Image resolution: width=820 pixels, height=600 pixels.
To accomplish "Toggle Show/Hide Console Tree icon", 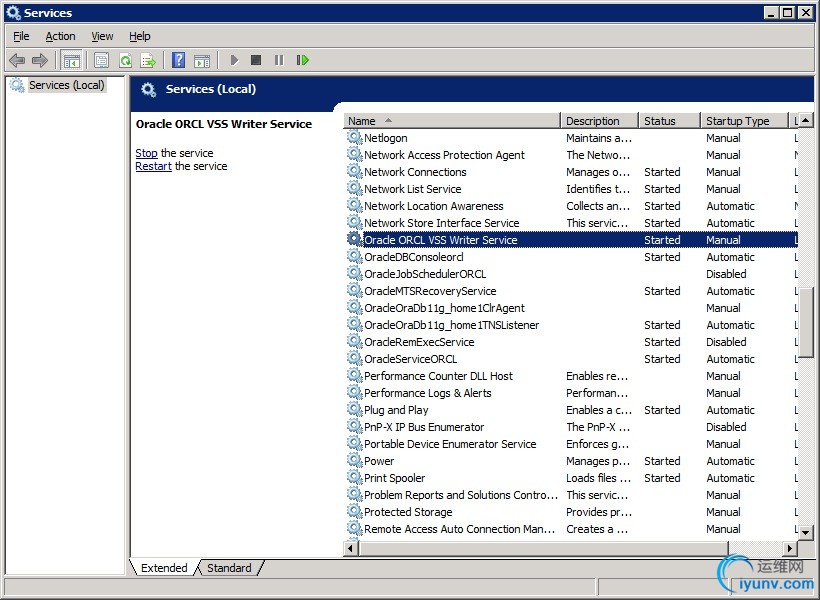I will pyautogui.click(x=72, y=61).
